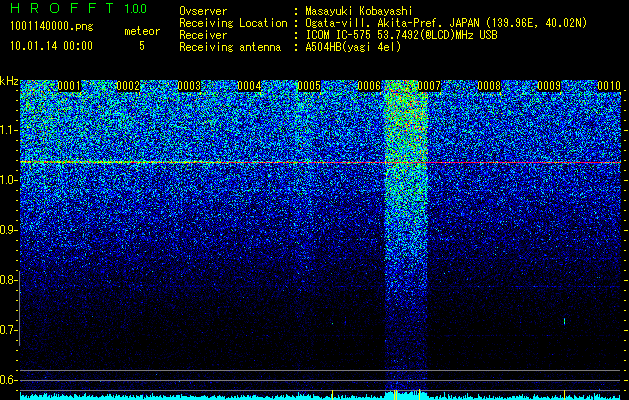
Task: Click the Ovserver label
Action: click(203, 11)
